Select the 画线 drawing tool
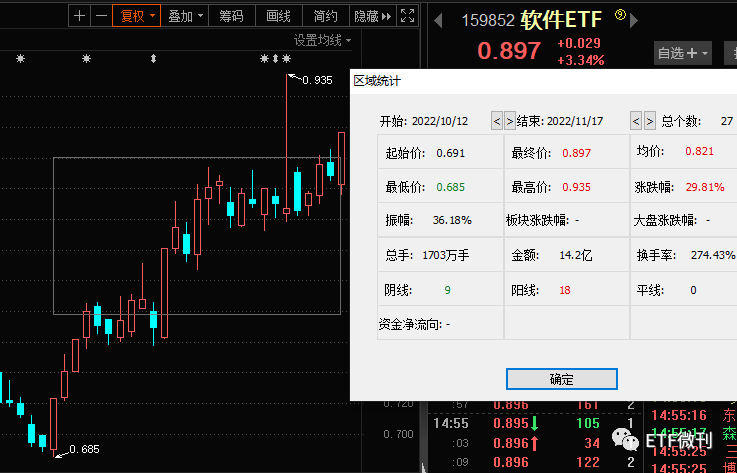The height and width of the screenshot is (473, 737). point(279,16)
